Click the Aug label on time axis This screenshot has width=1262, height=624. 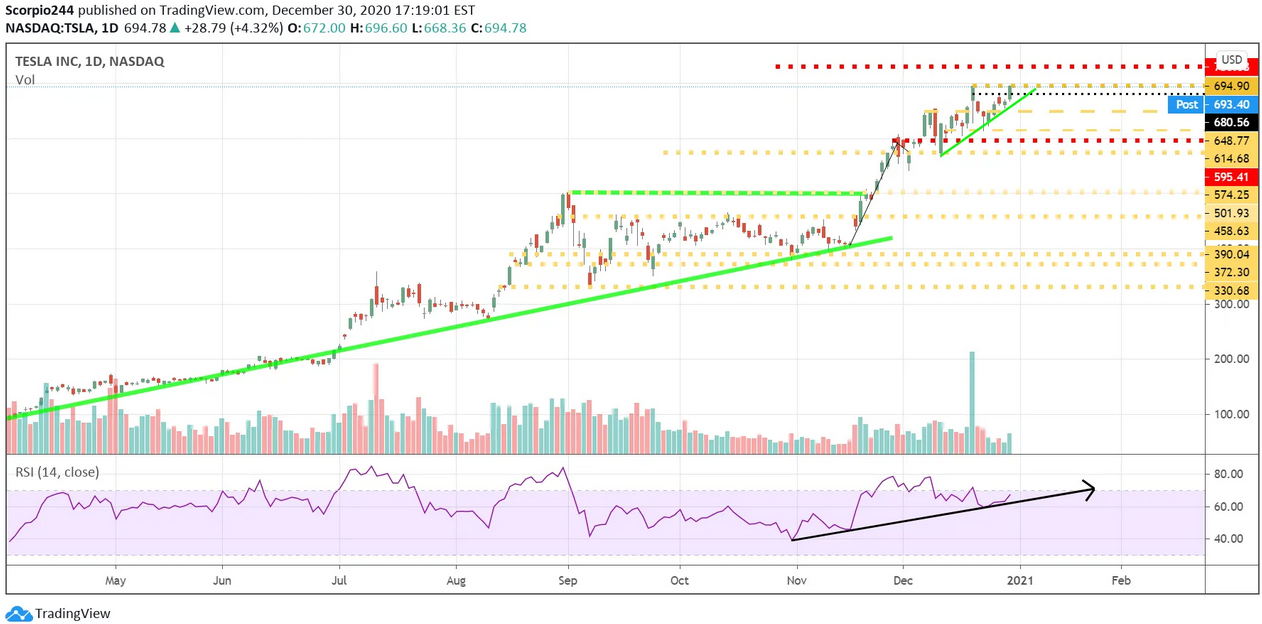pyautogui.click(x=456, y=579)
